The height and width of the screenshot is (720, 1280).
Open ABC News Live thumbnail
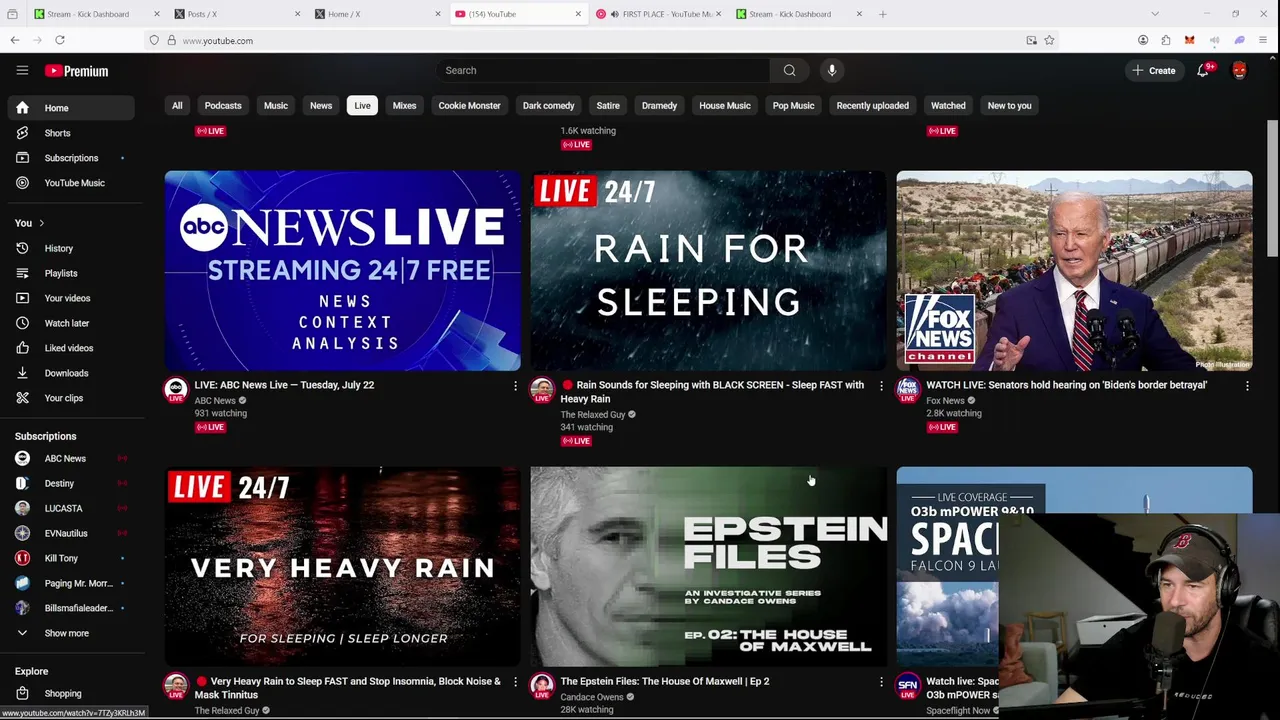tap(343, 270)
